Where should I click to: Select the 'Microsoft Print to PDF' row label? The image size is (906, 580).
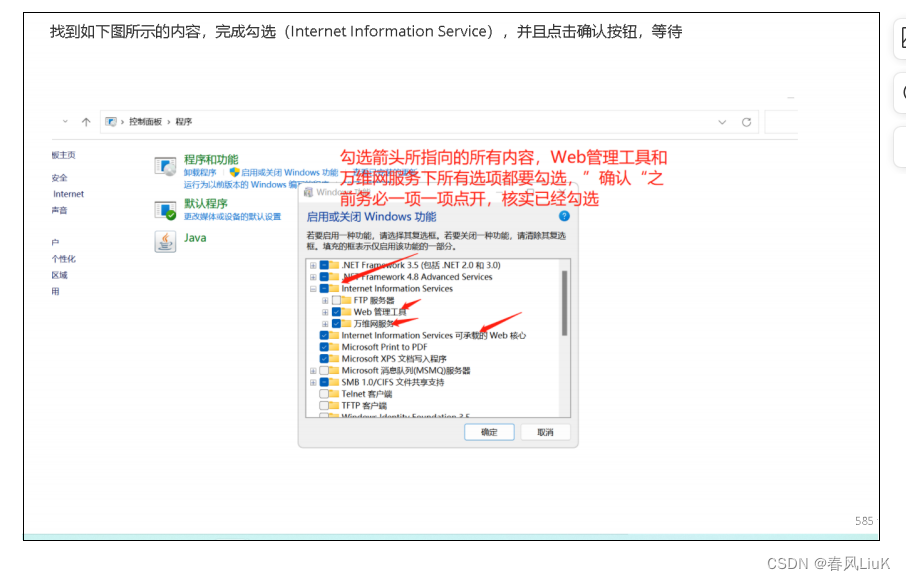pos(384,347)
